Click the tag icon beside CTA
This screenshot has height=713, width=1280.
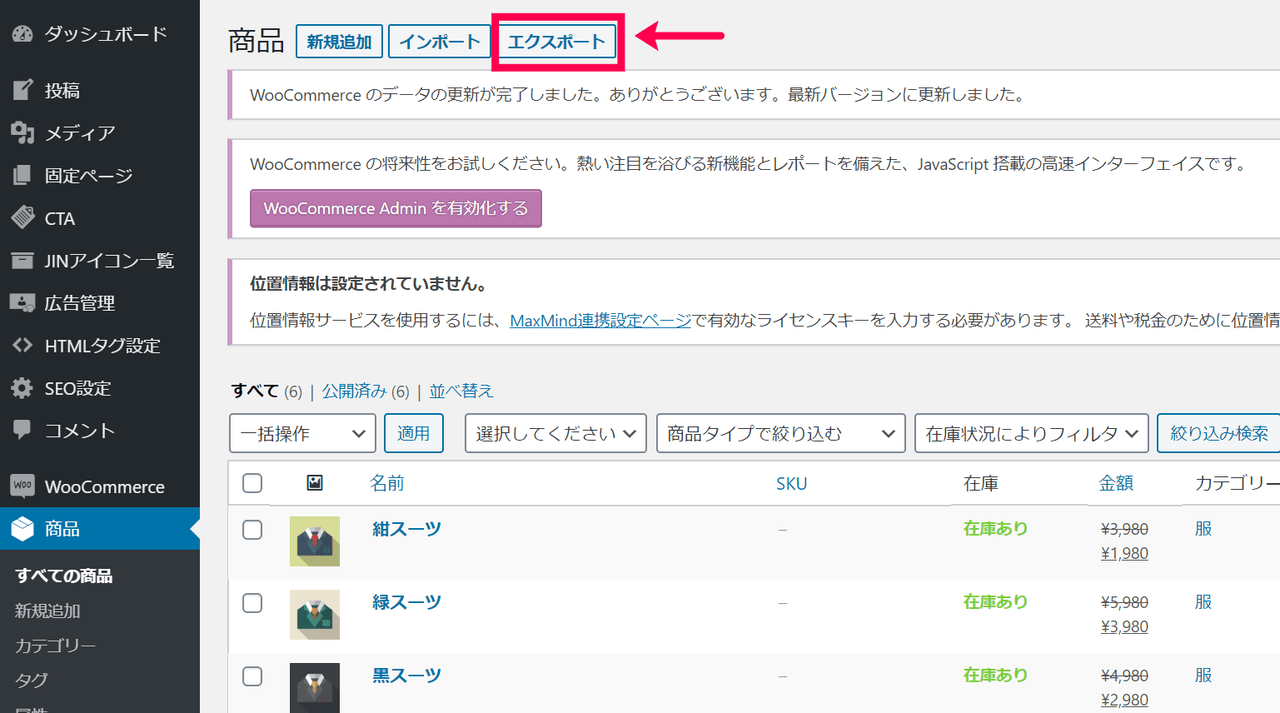(23, 218)
